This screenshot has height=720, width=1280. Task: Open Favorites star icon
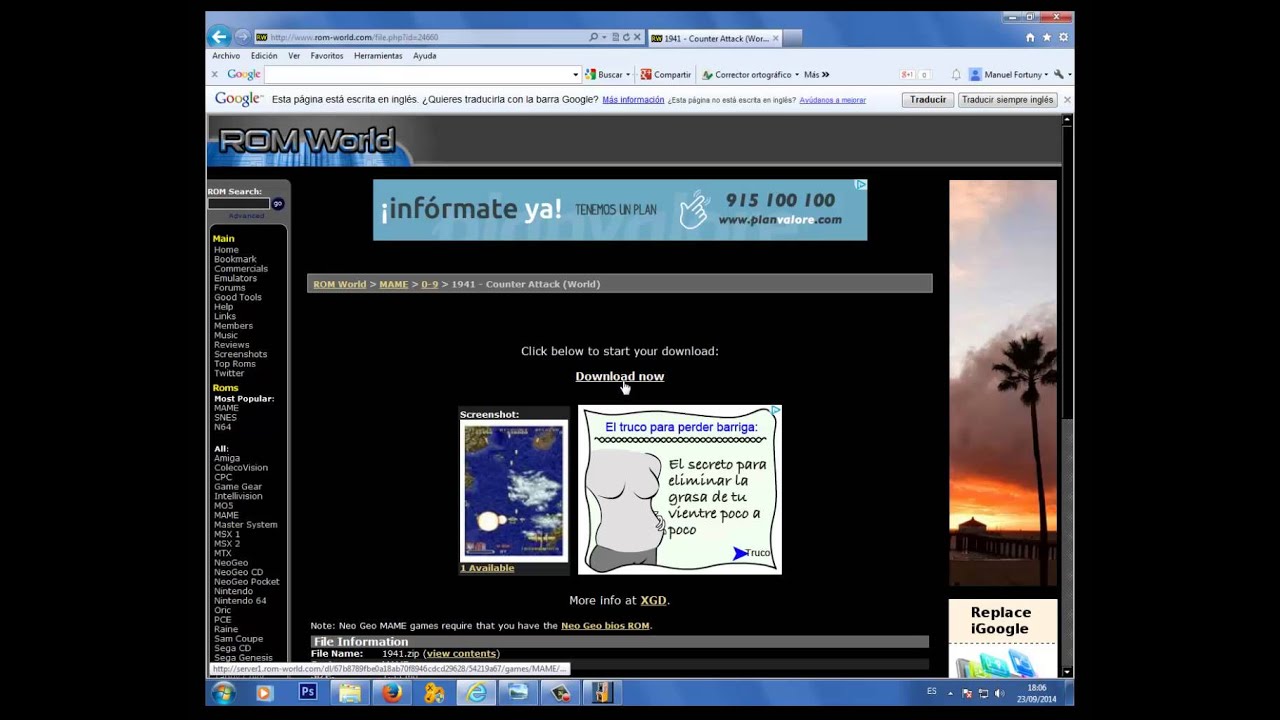coord(1047,37)
